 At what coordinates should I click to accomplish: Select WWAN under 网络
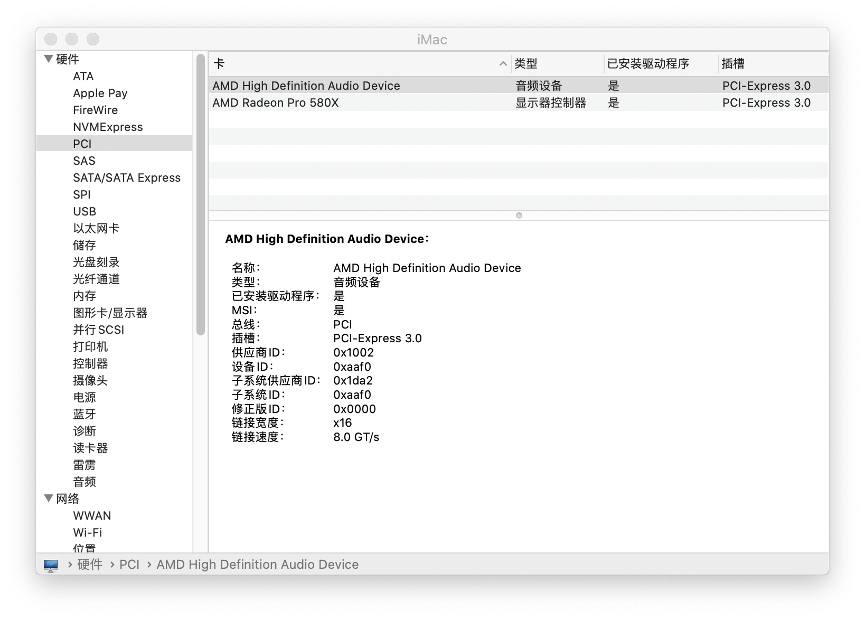92,516
